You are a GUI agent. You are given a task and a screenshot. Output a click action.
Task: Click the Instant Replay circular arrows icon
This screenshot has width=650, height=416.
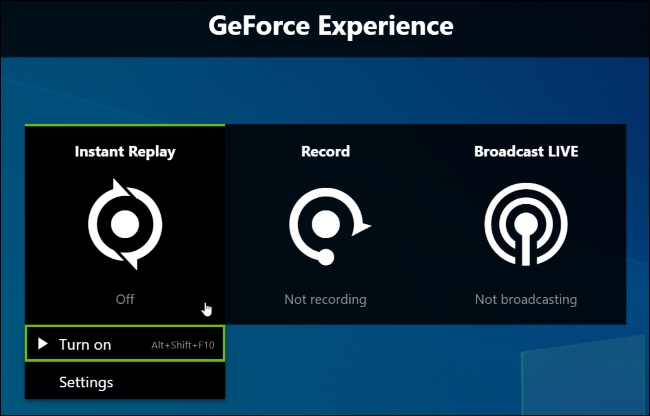(x=125, y=225)
